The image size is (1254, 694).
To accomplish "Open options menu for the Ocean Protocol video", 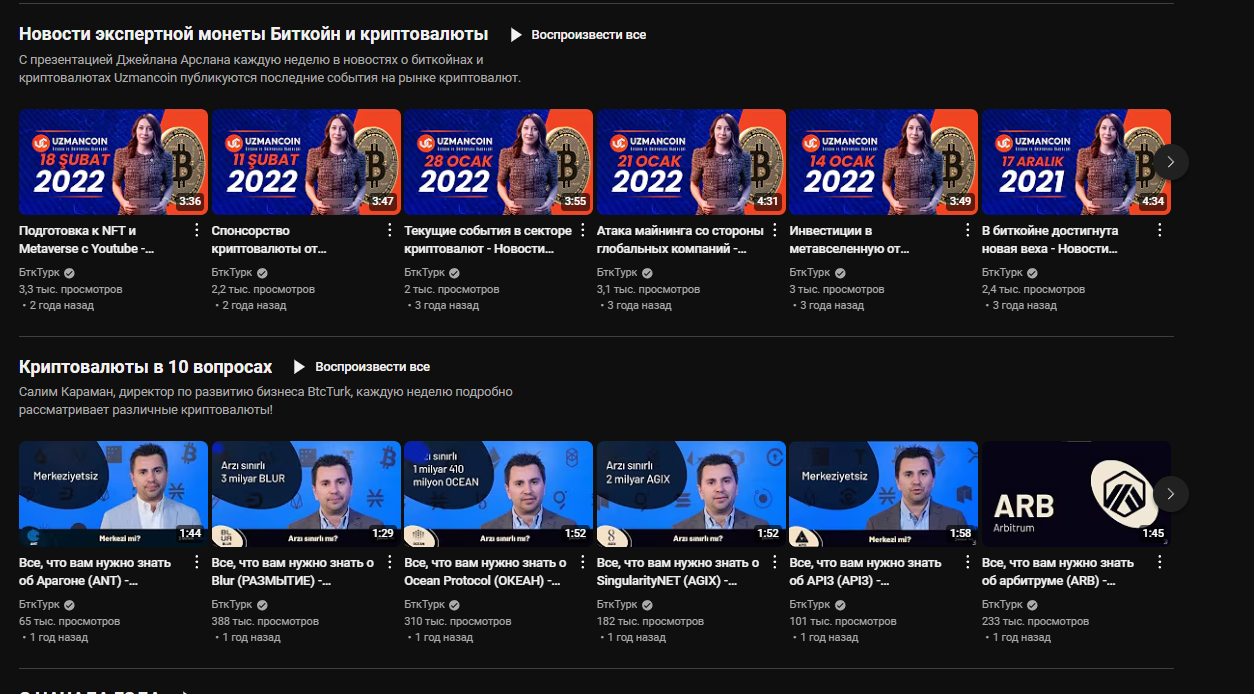I will (x=582, y=563).
